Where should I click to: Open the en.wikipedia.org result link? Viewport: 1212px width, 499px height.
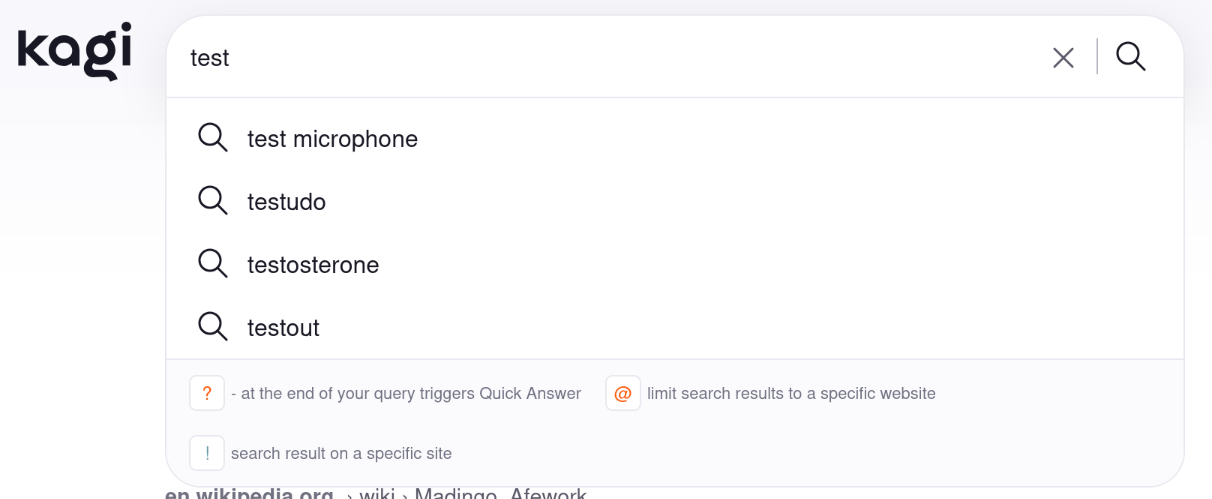click(250, 493)
